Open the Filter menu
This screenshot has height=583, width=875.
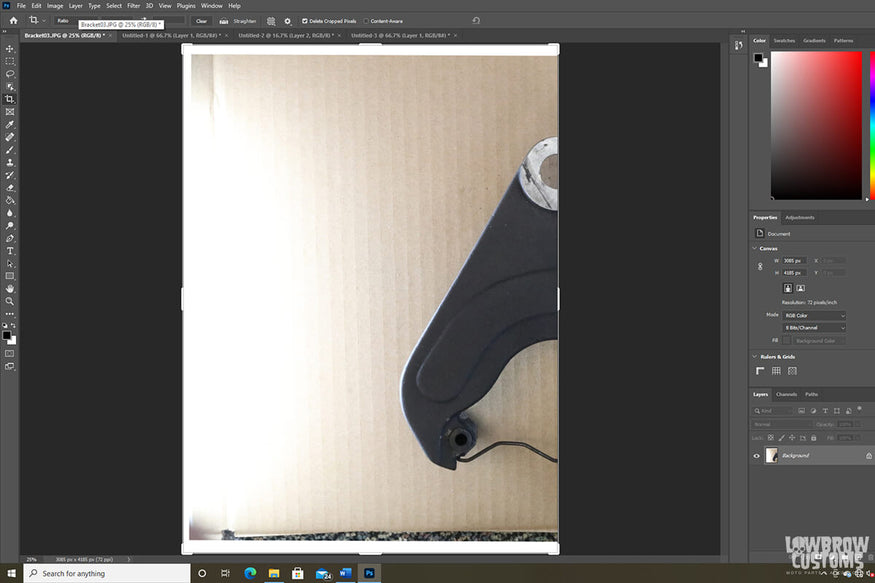(x=133, y=6)
